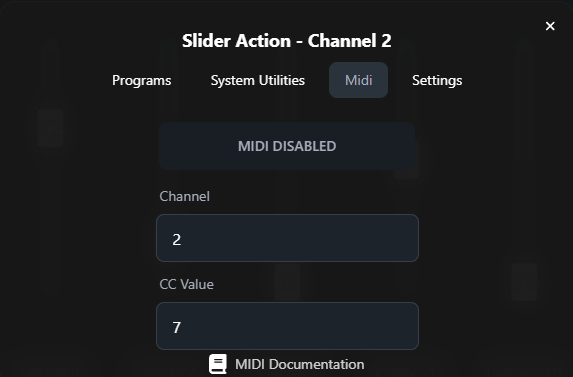Click the dimmed slider handle beside Programs column

50,128
